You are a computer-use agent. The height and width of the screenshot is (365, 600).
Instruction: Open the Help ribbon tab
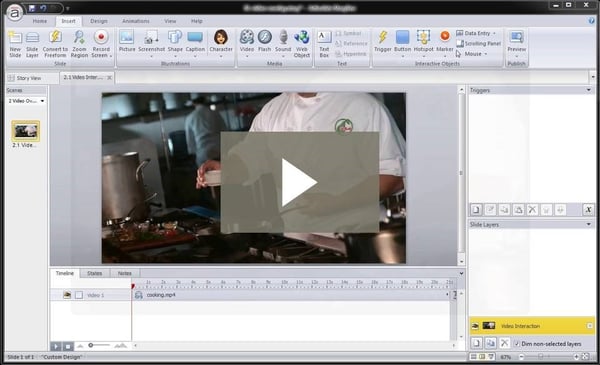[197, 21]
